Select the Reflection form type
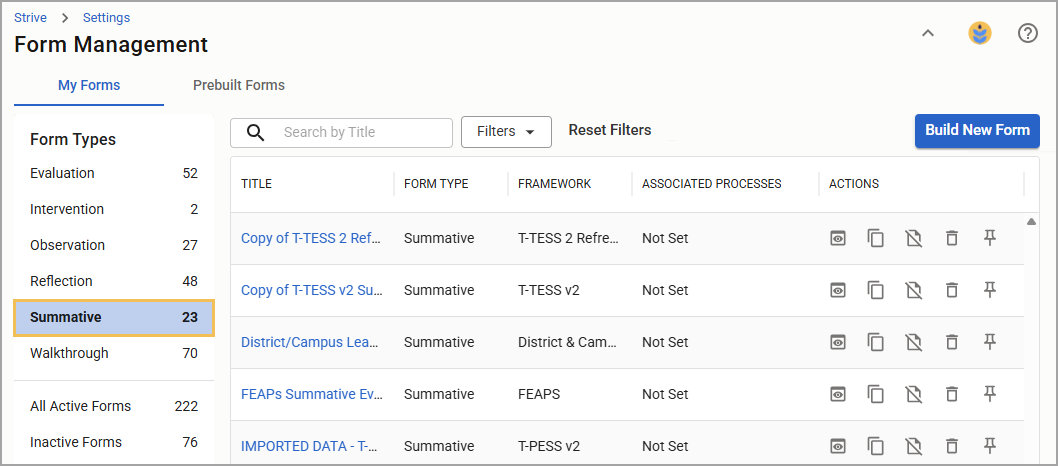The width and height of the screenshot is (1058, 466). [114, 281]
